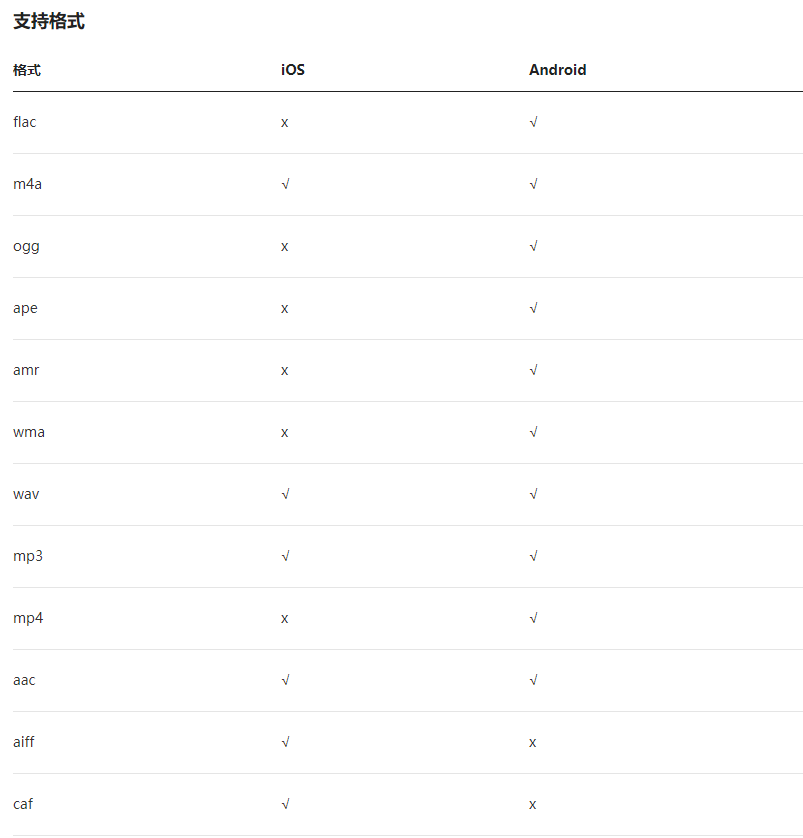Select the mp4 row label
The height and width of the screenshot is (838, 803).
(x=28, y=619)
